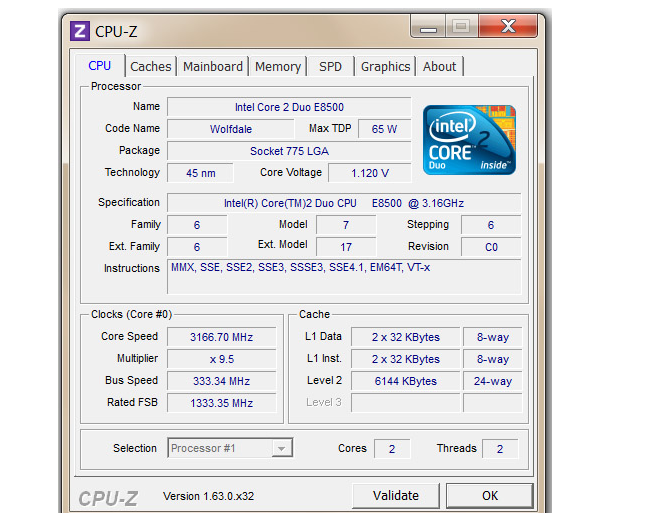665x513 pixels.
Task: Go to the Graphics tab
Action: pyautogui.click(x=386, y=67)
